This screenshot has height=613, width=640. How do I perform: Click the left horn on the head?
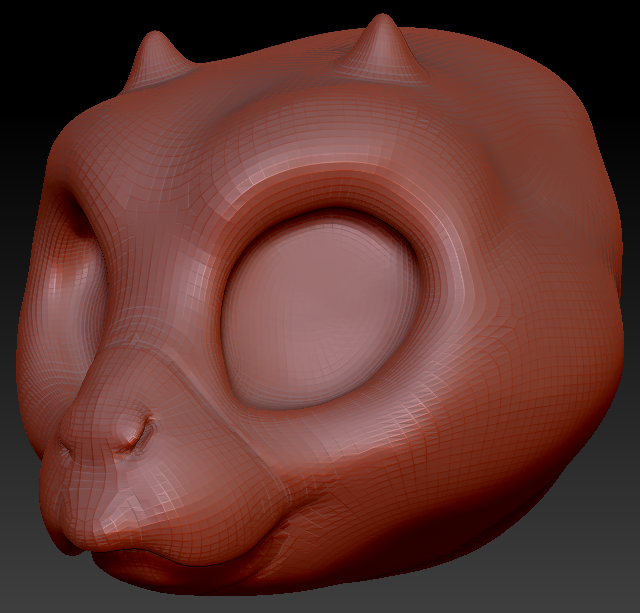(155, 58)
